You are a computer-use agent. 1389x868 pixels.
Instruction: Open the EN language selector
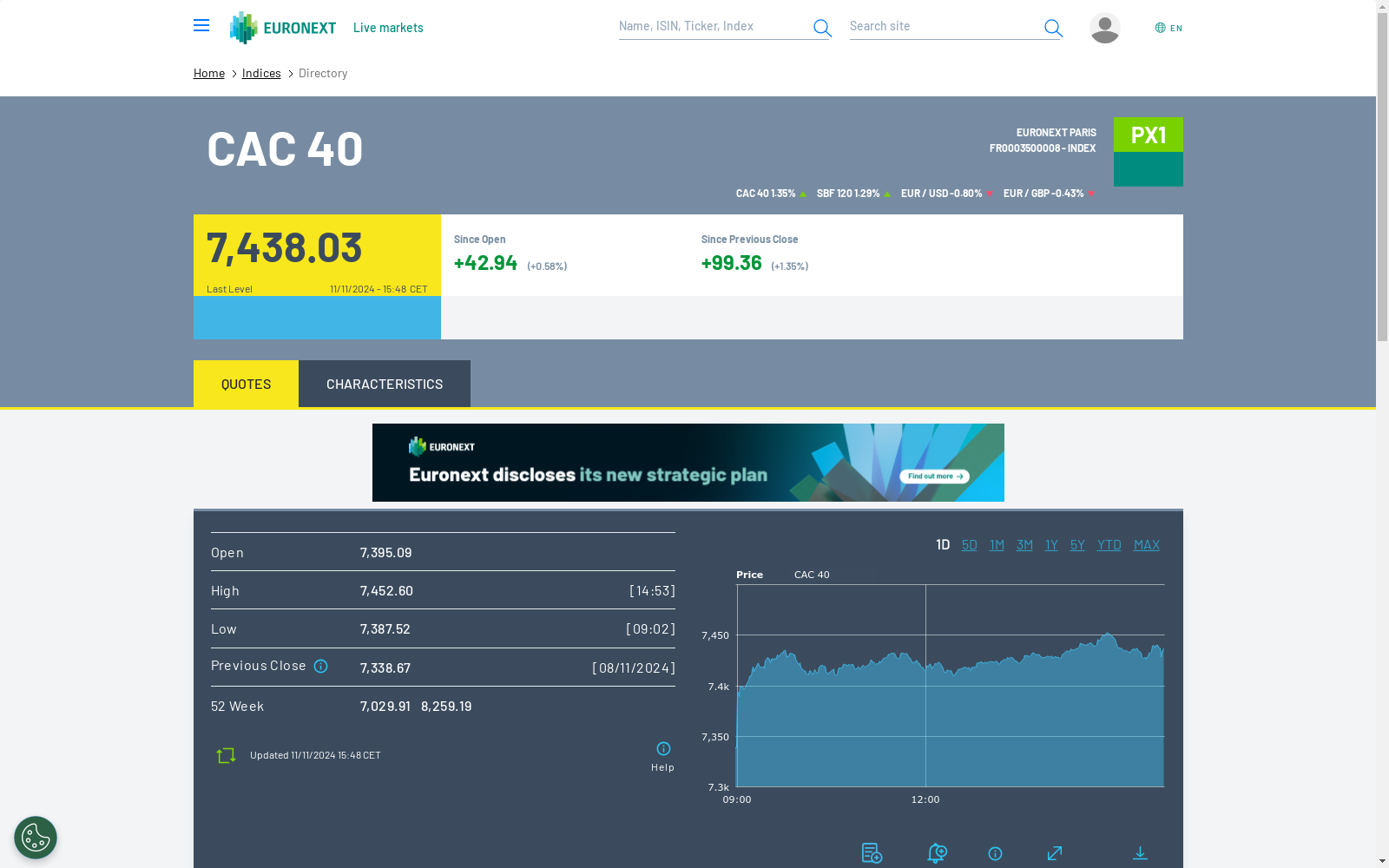(1168, 28)
